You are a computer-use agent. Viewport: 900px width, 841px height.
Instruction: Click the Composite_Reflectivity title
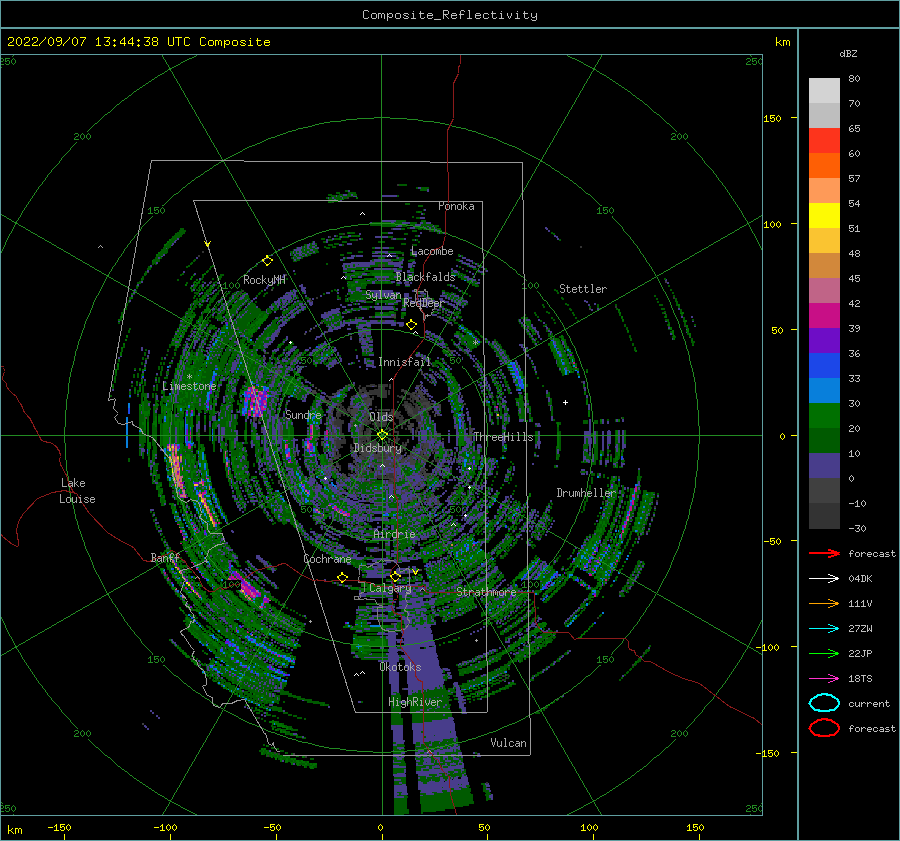click(x=450, y=15)
